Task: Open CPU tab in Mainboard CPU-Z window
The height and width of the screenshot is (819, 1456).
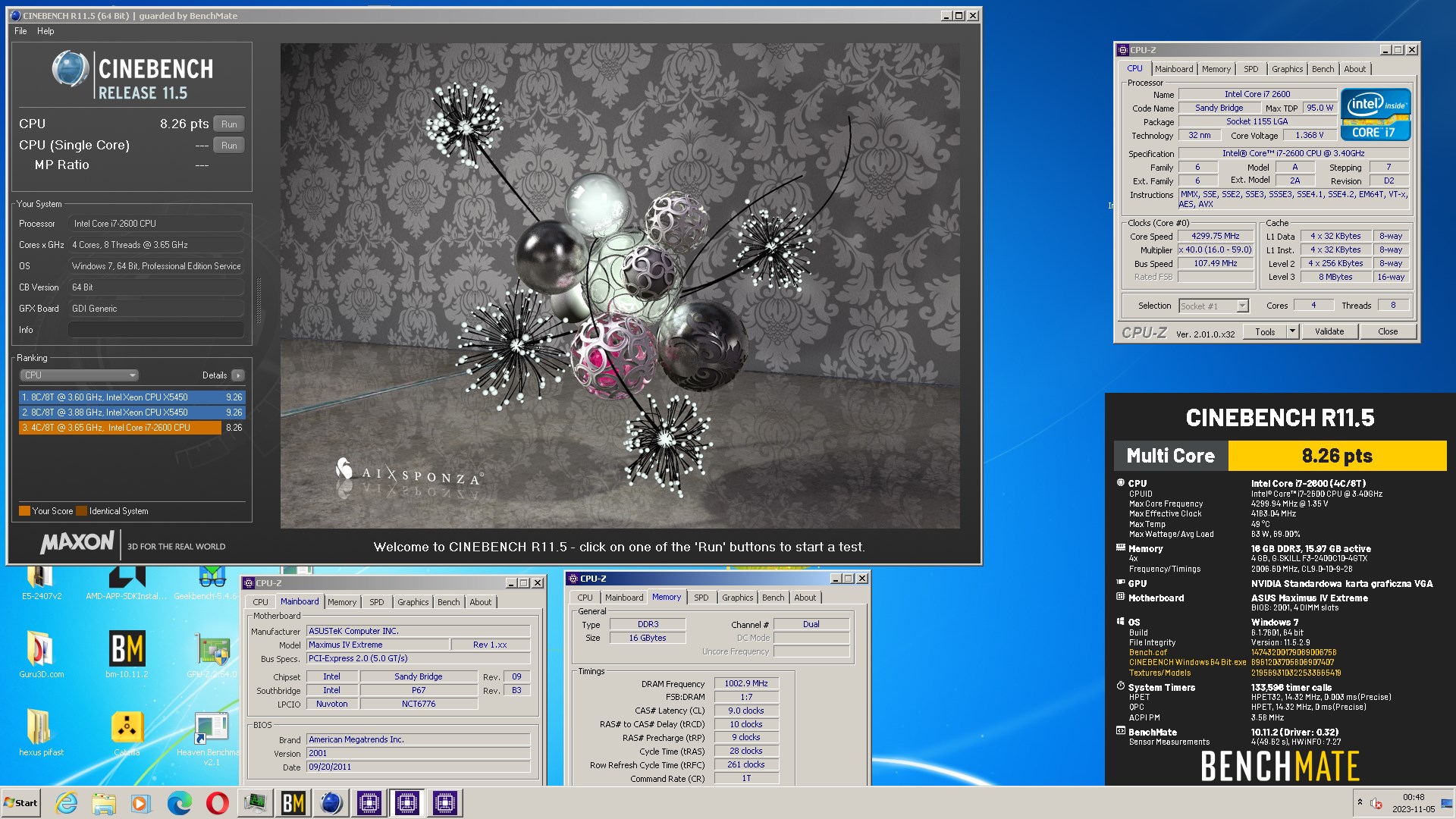Action: click(x=260, y=602)
